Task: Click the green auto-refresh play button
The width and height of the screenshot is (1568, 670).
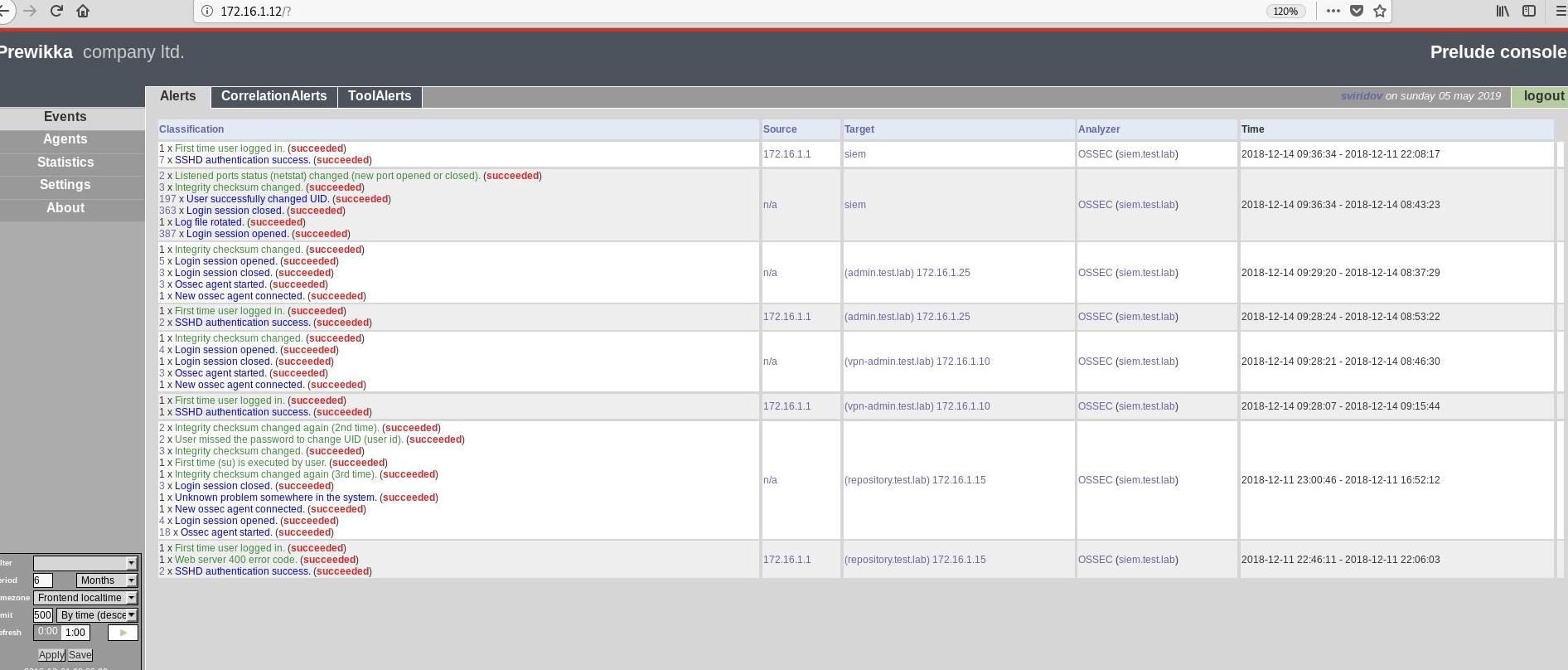Action: coord(123,633)
